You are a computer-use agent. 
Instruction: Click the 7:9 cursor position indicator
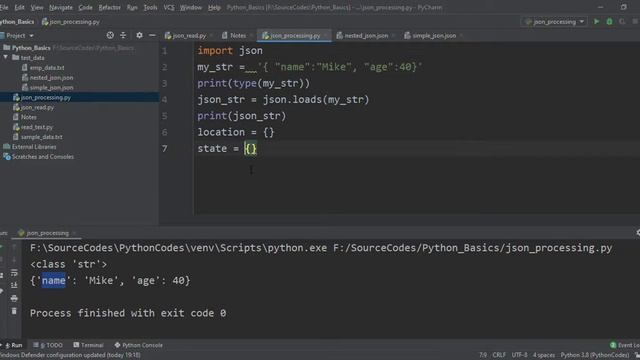[483, 355]
